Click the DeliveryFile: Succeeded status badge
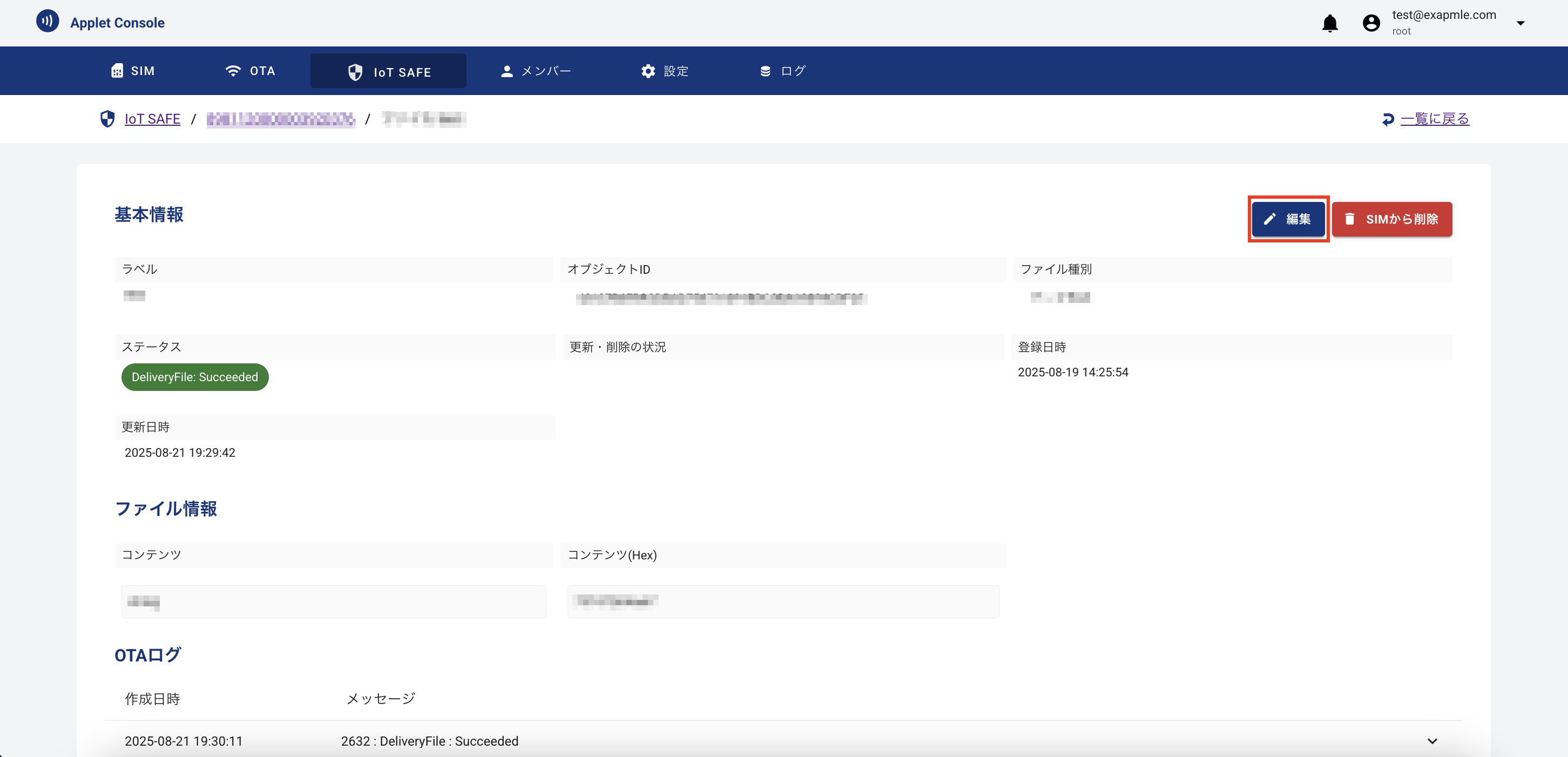 point(194,377)
